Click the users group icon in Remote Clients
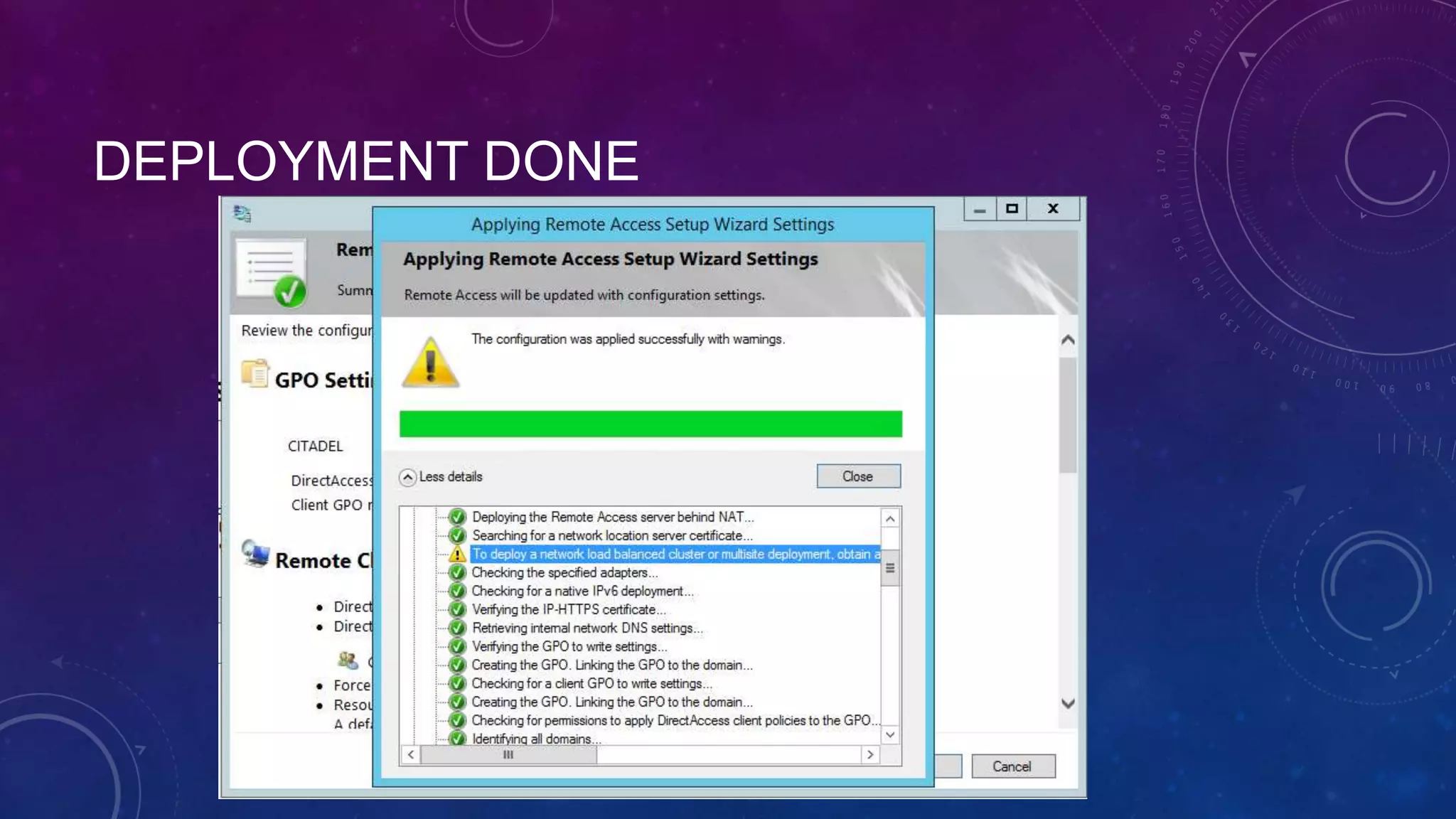Viewport: 1456px width, 819px height. [348, 660]
